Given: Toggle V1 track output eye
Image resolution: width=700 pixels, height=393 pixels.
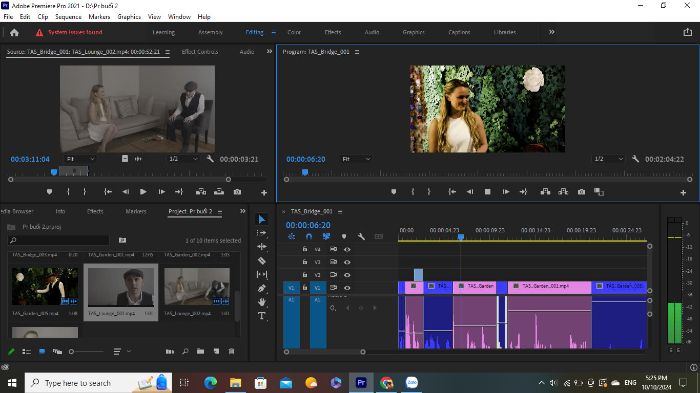Looking at the screenshot, I should click(x=347, y=288).
